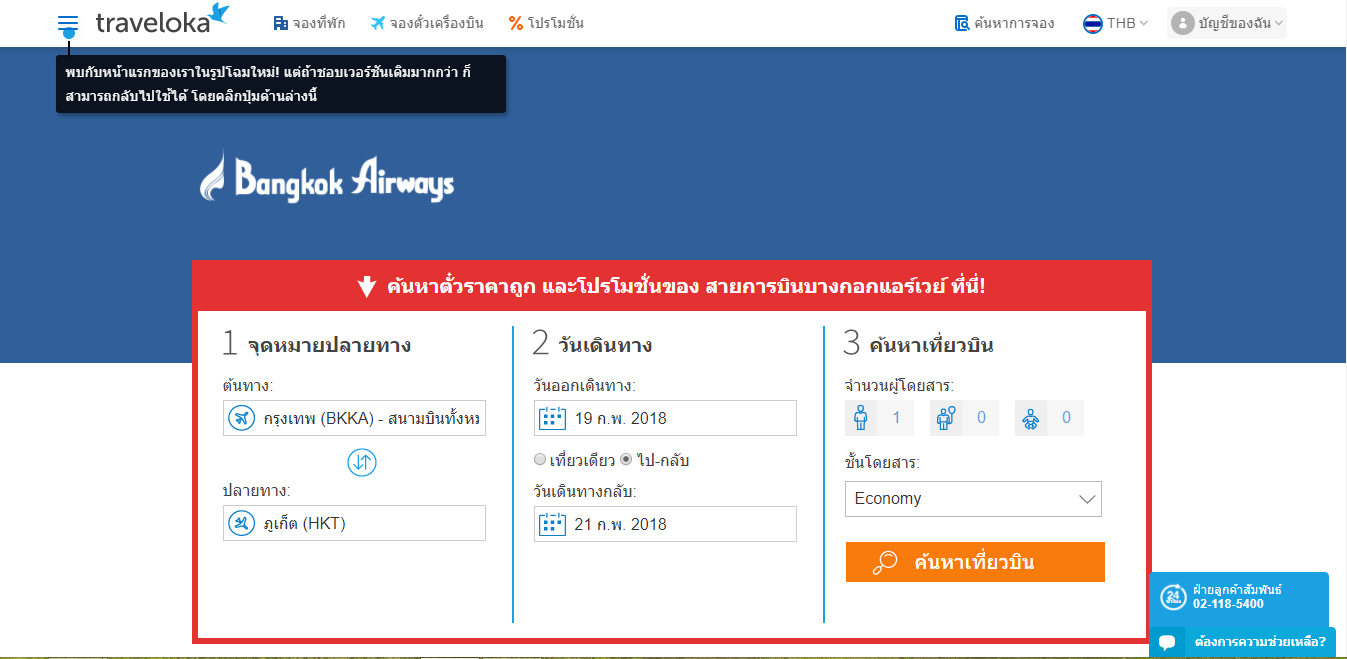
Task: Swap origin and destination arrows icon
Action: [x=362, y=462]
